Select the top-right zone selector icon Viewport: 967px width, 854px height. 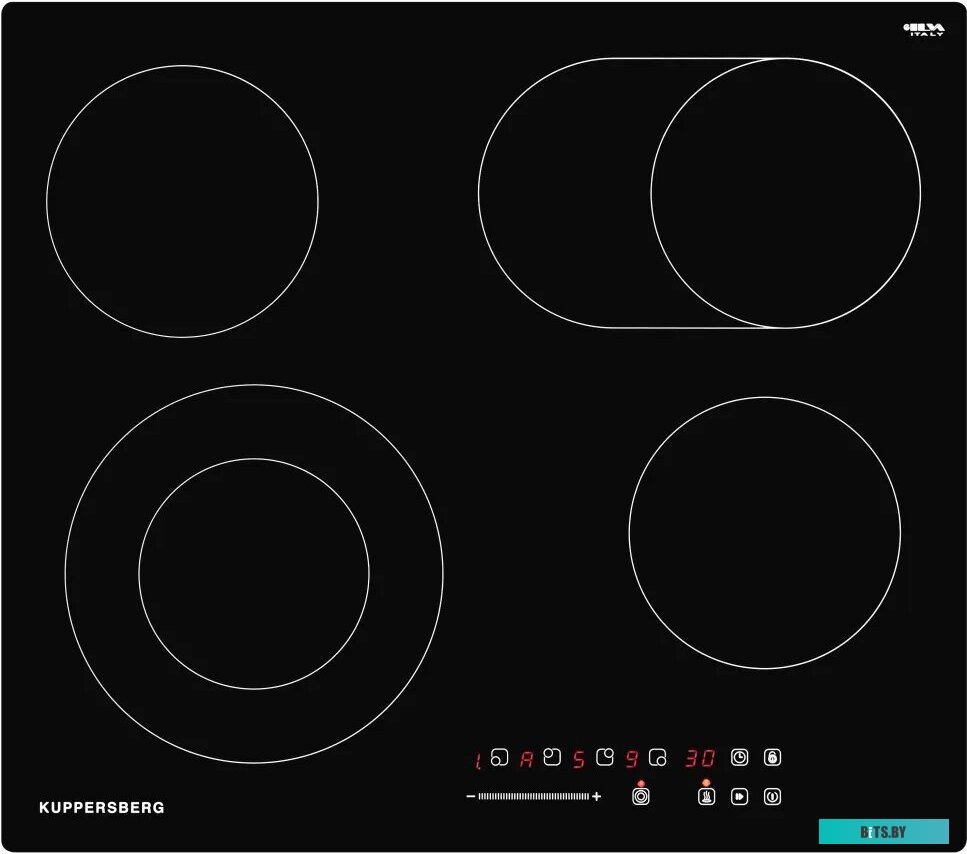pyautogui.click(x=604, y=758)
